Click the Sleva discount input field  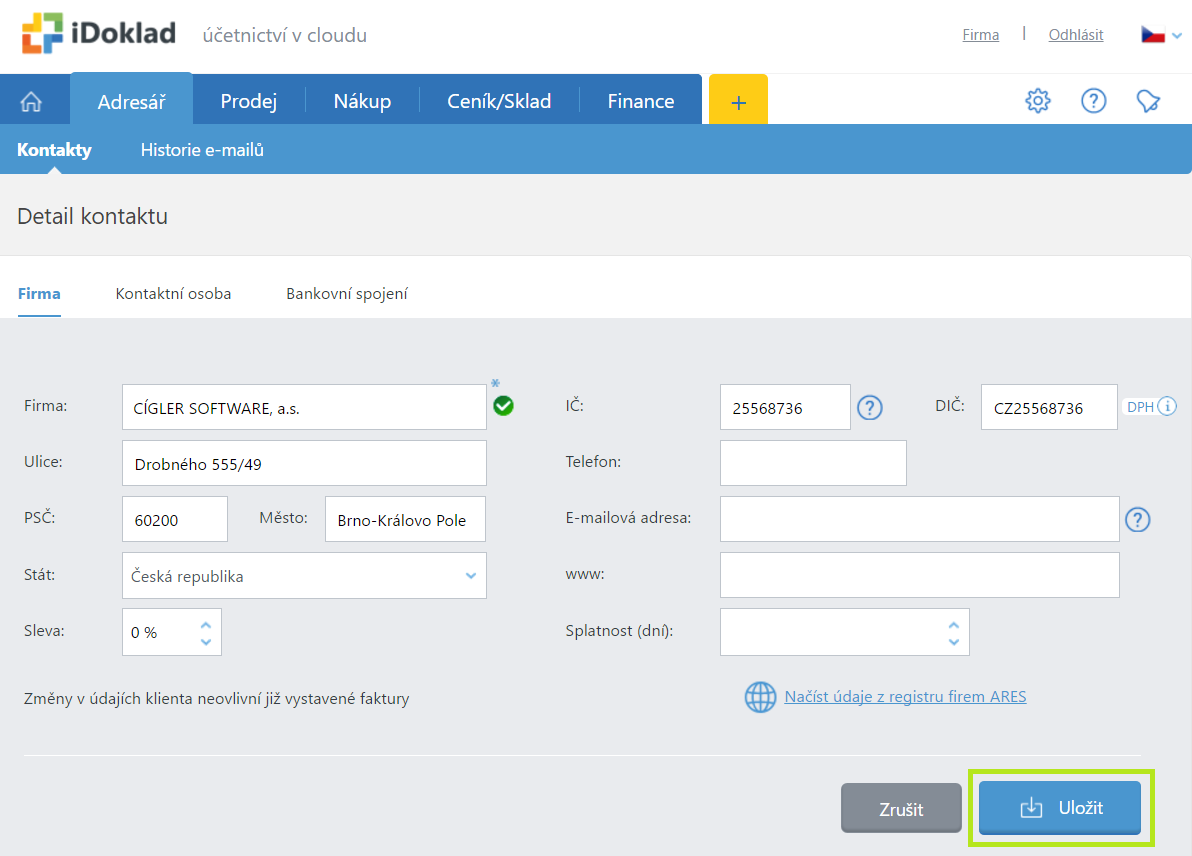pos(172,632)
